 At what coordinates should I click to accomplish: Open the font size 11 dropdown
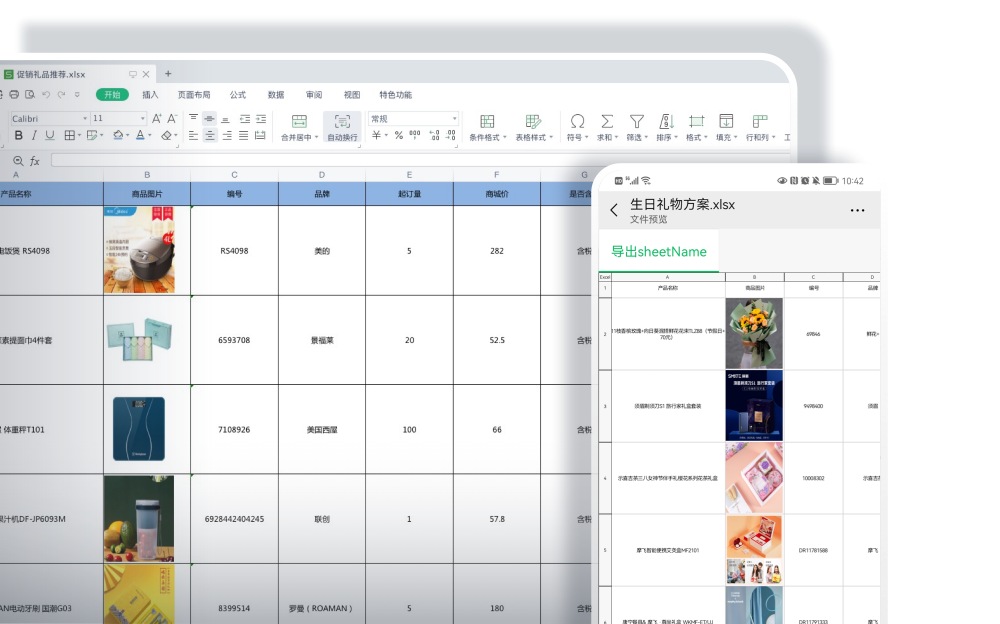coord(142,119)
